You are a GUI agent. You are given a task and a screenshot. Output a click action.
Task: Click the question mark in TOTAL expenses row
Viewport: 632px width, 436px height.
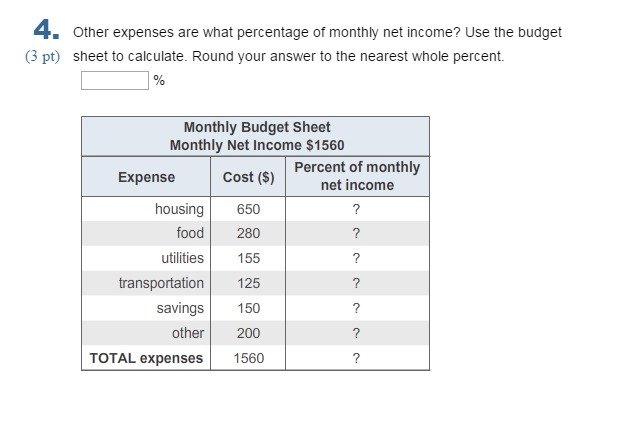point(356,358)
